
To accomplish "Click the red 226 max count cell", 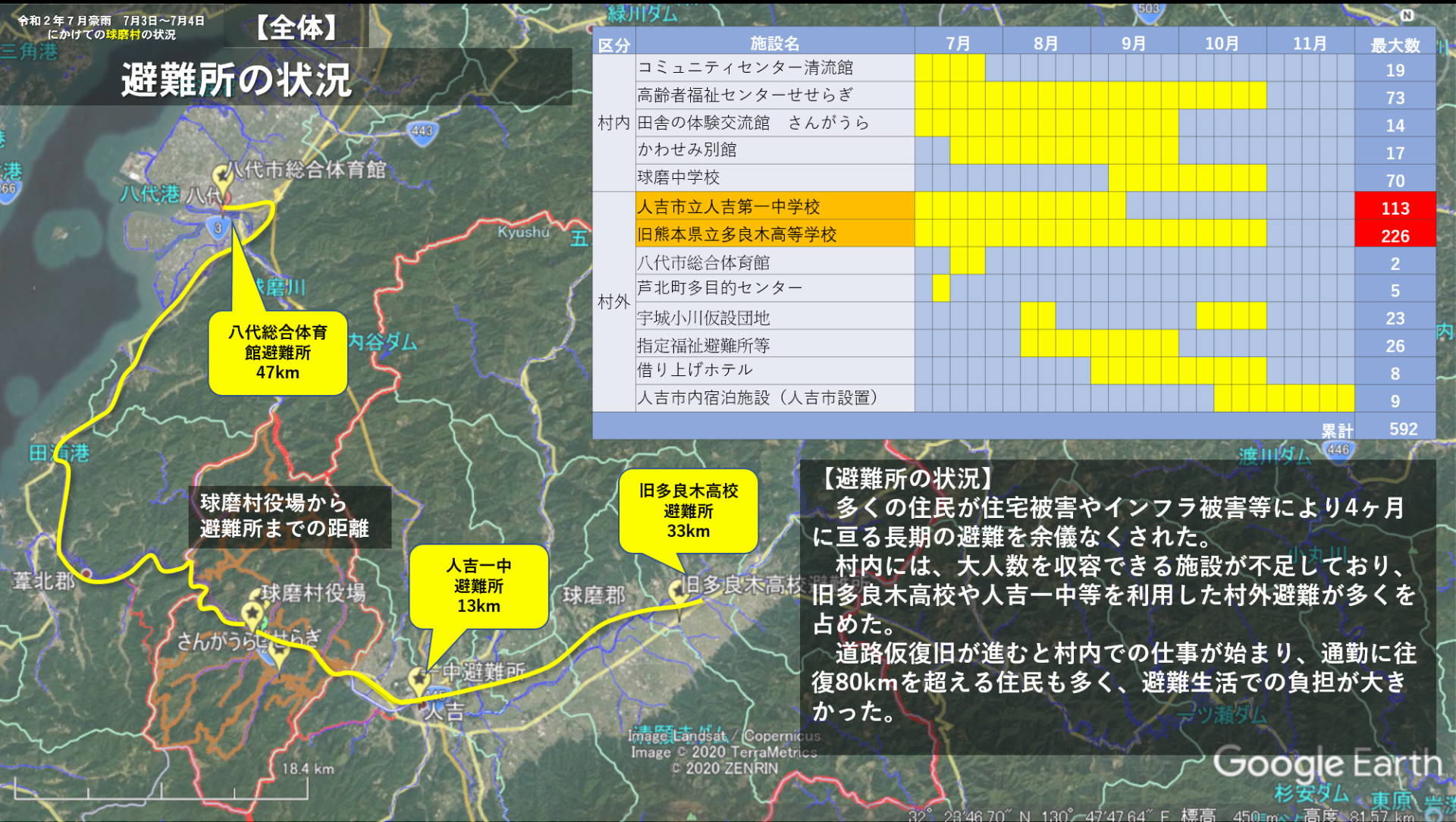I will click(1395, 234).
